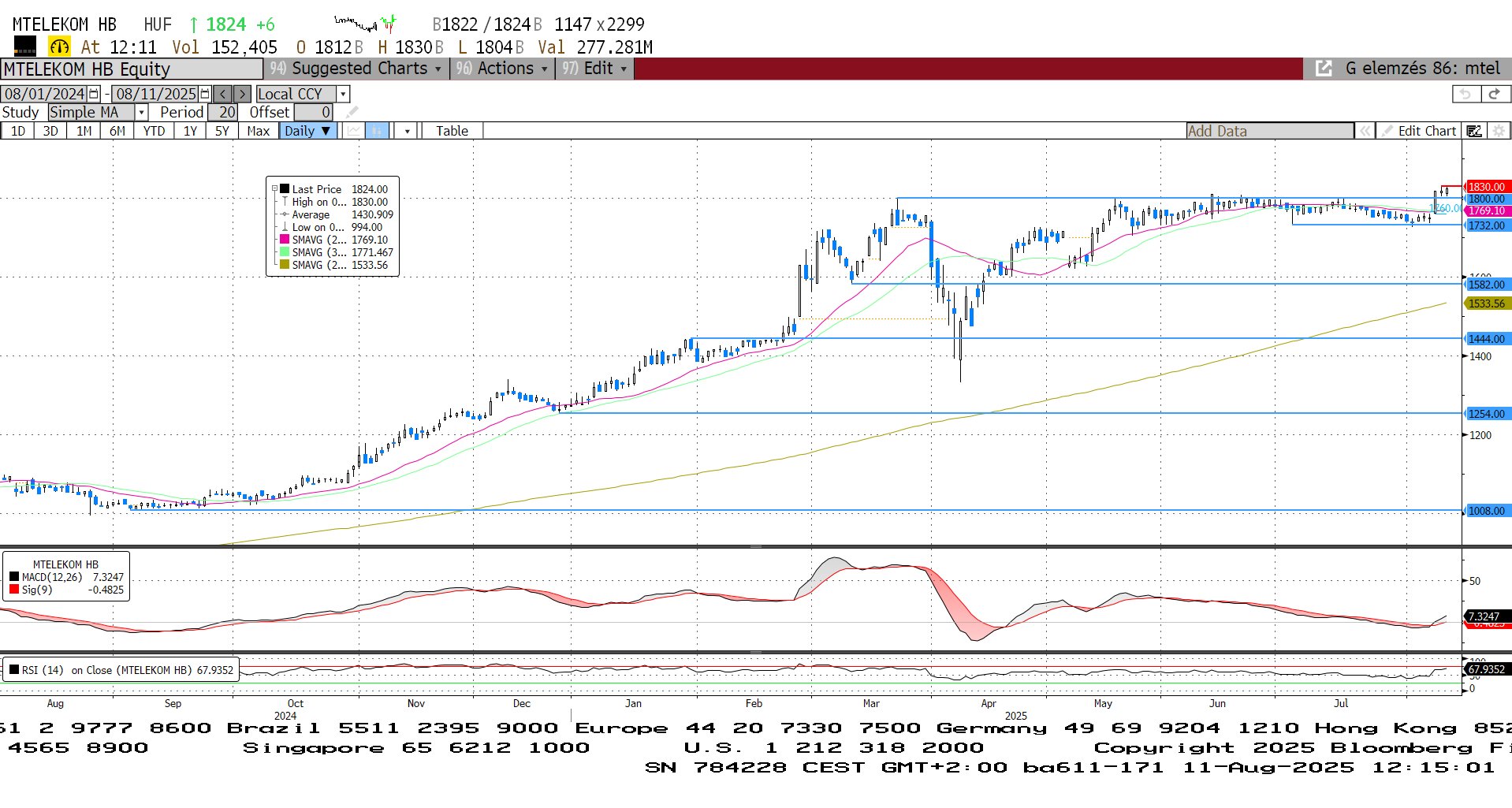The height and width of the screenshot is (808, 1512).
Task: Click the G elemzés 86: mtel label
Action: [1422, 69]
